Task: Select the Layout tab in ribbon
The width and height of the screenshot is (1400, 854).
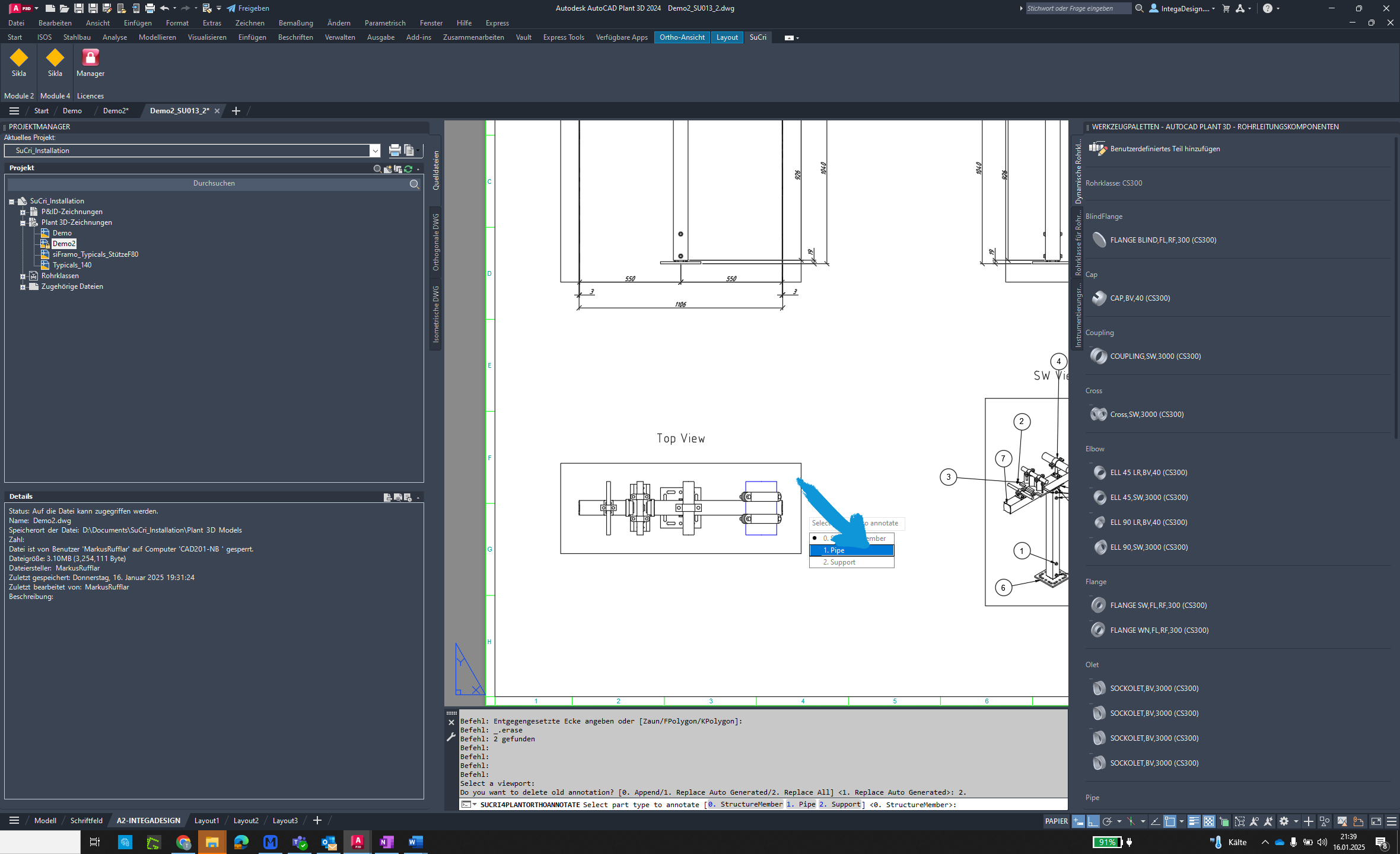Action: click(727, 37)
